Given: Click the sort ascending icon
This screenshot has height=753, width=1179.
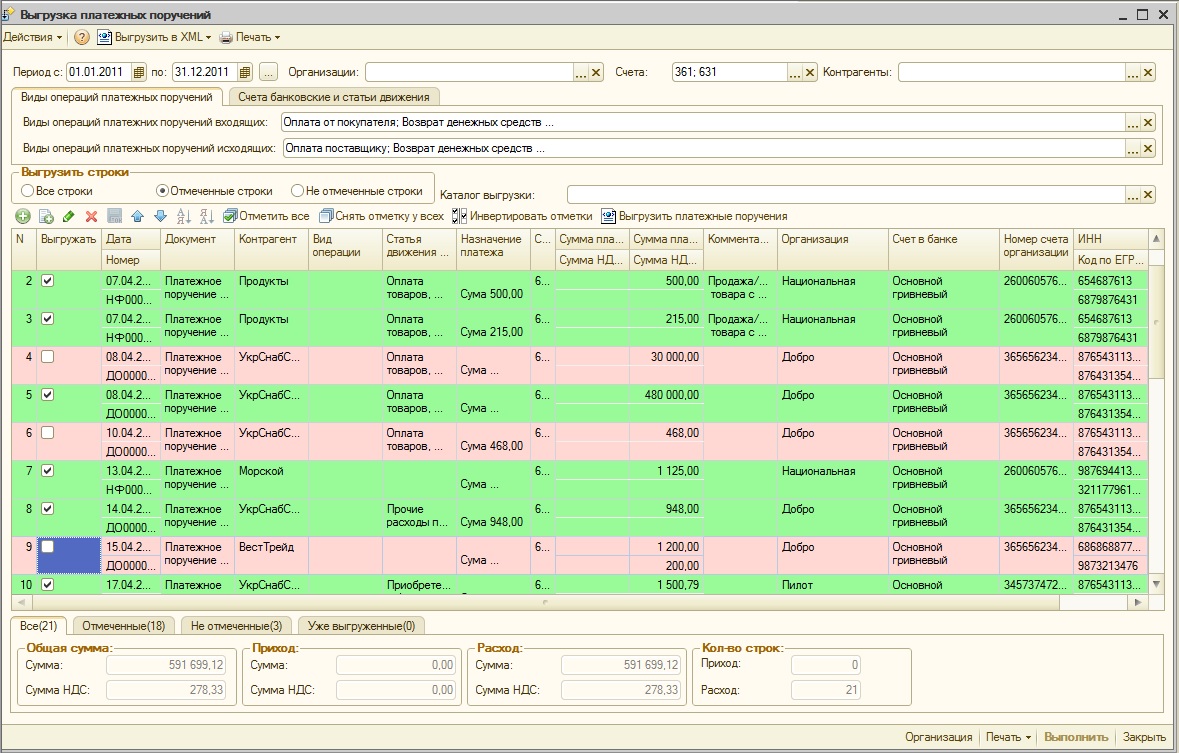Looking at the screenshot, I should click(x=183, y=216).
